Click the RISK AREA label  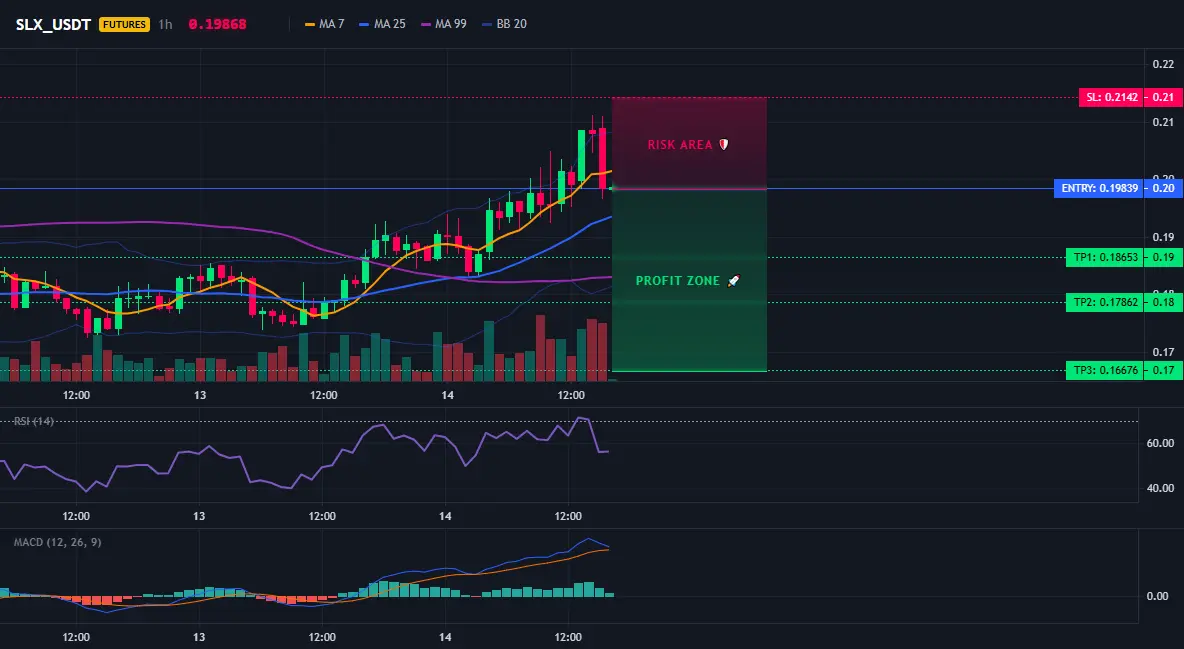coord(680,144)
